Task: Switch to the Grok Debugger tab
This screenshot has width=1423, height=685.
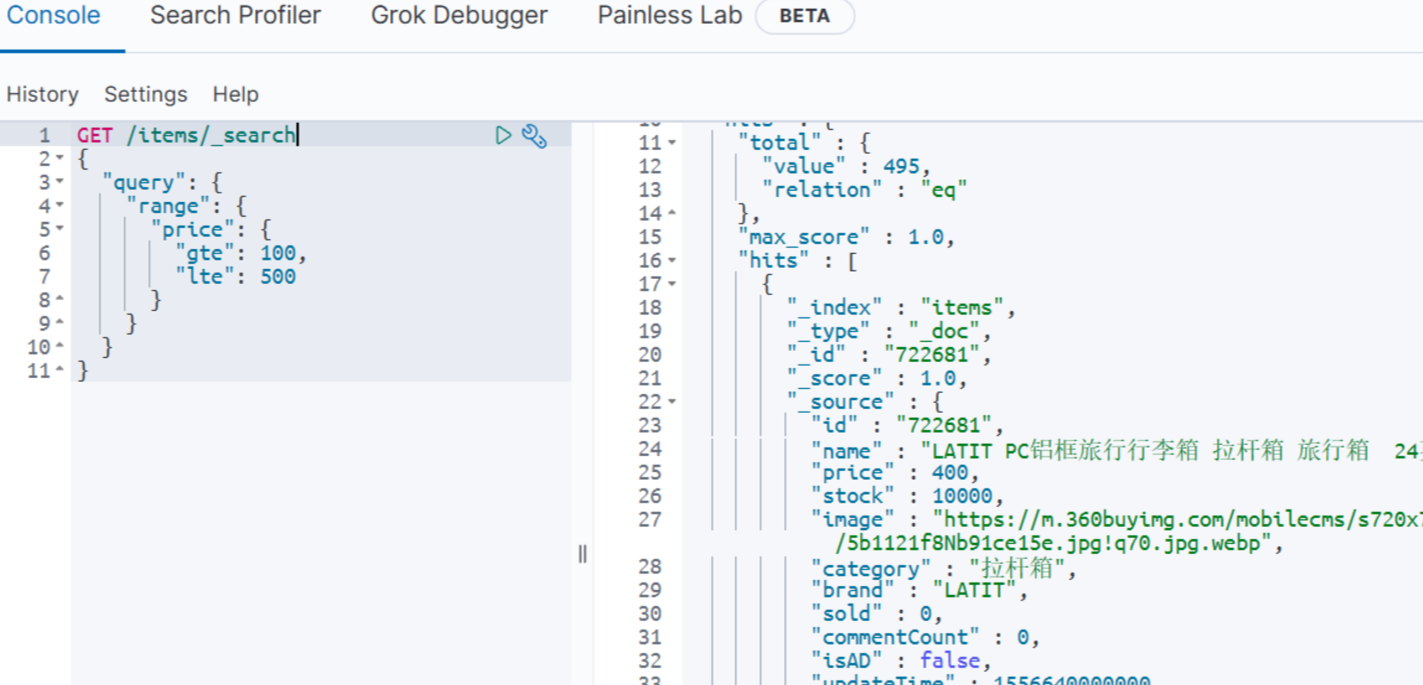Action: pyautogui.click(x=459, y=16)
